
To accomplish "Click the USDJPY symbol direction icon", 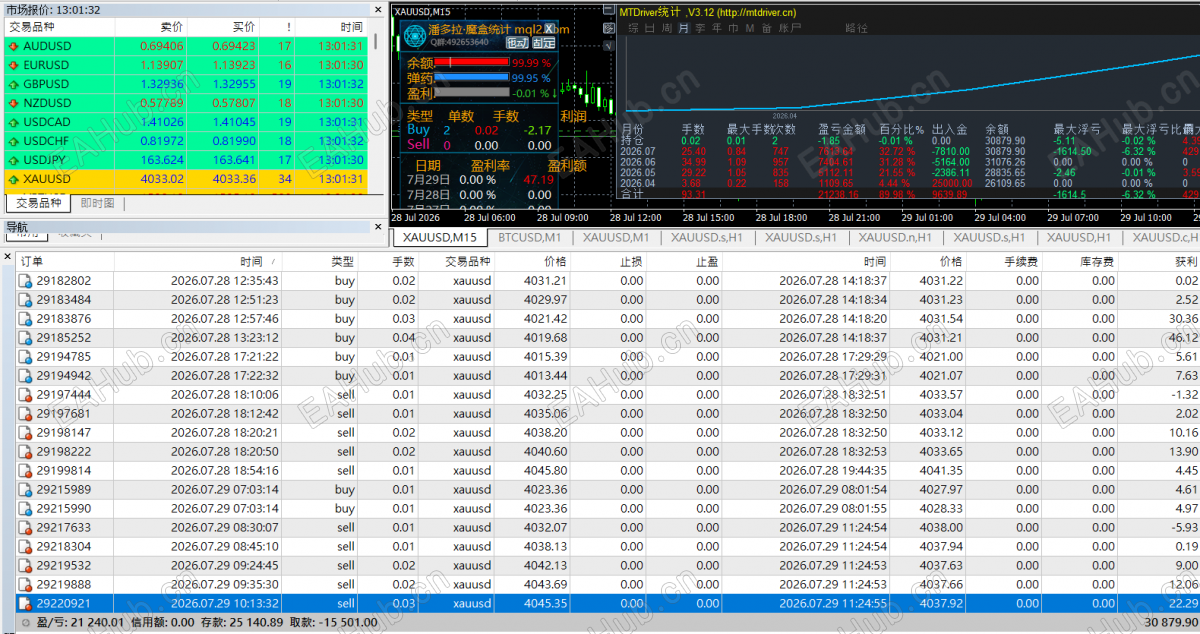I will click(x=13, y=160).
